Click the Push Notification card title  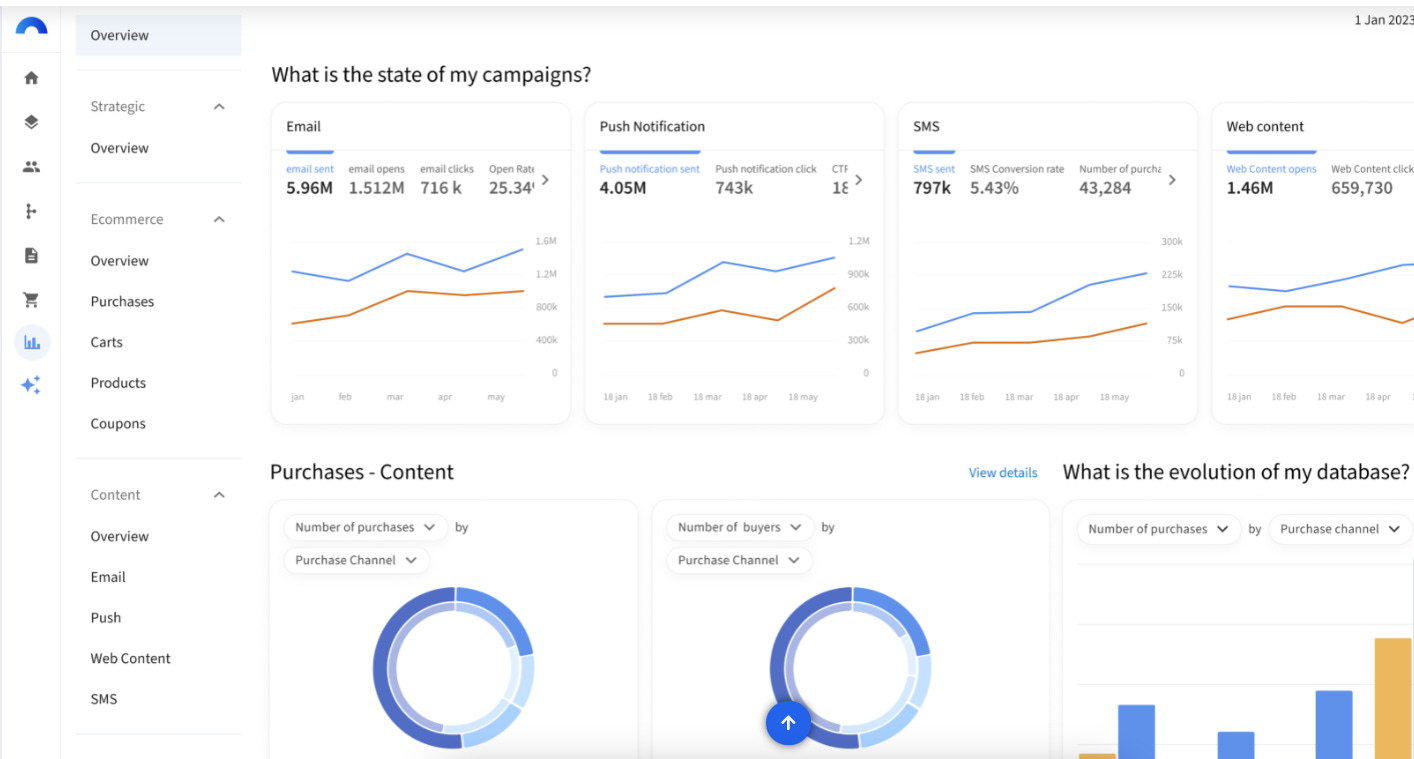[x=652, y=127]
